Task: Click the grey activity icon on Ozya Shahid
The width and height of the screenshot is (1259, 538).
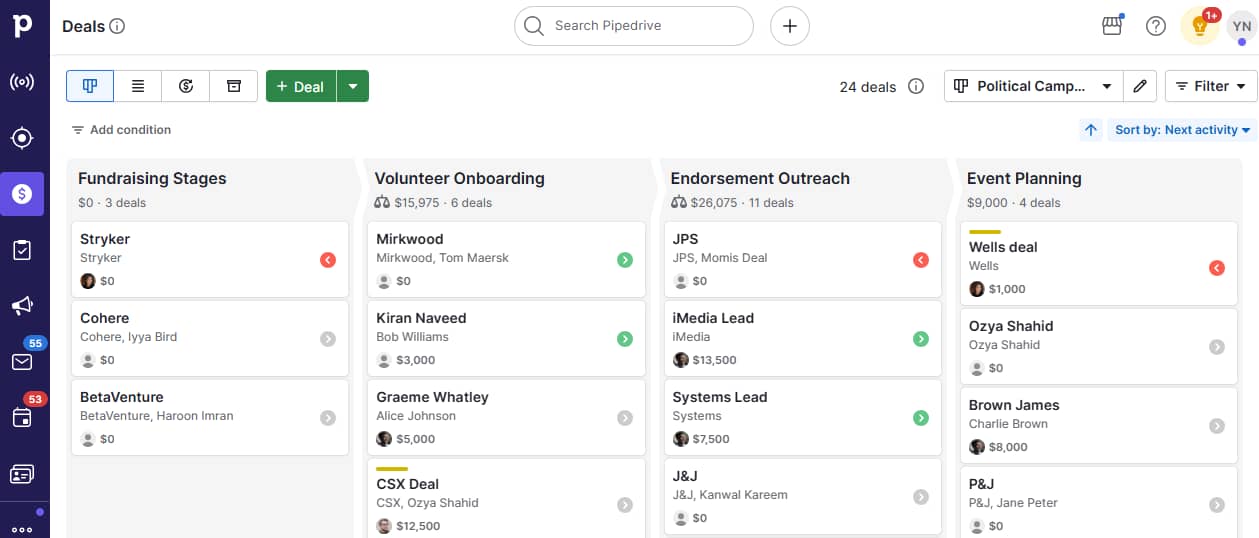Action: click(x=1217, y=347)
